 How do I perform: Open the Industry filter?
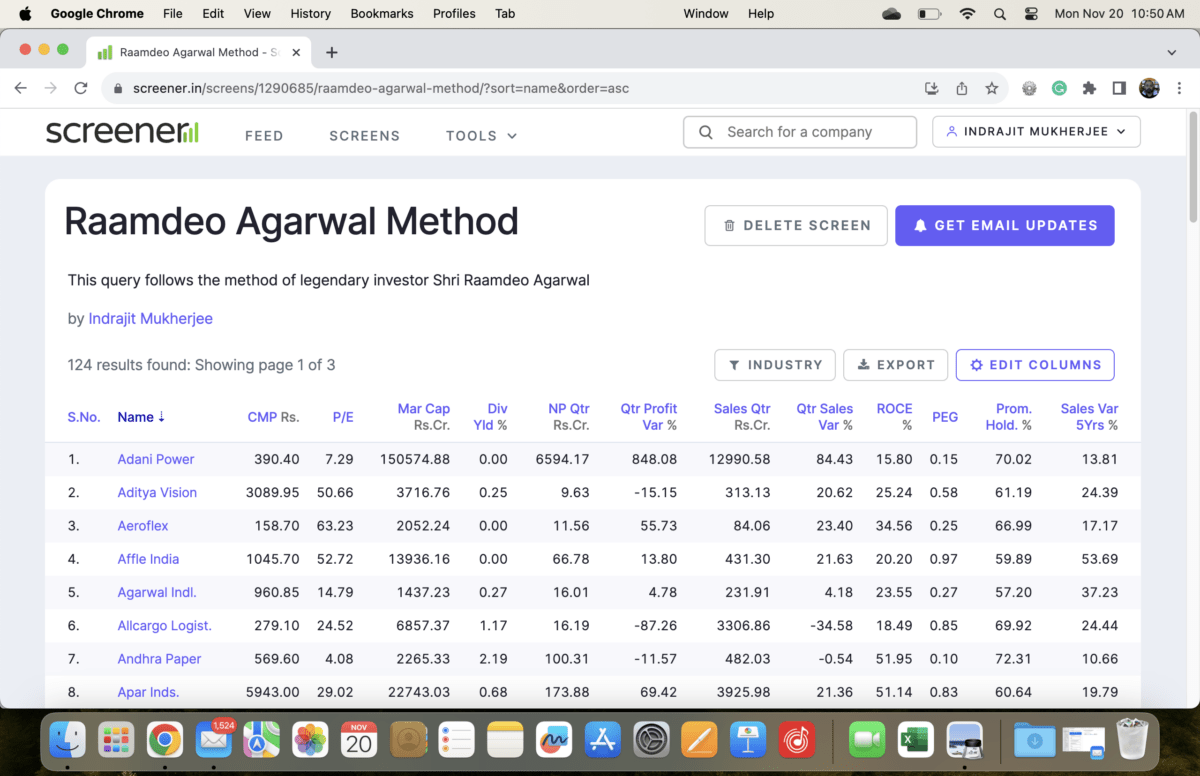[x=774, y=365]
